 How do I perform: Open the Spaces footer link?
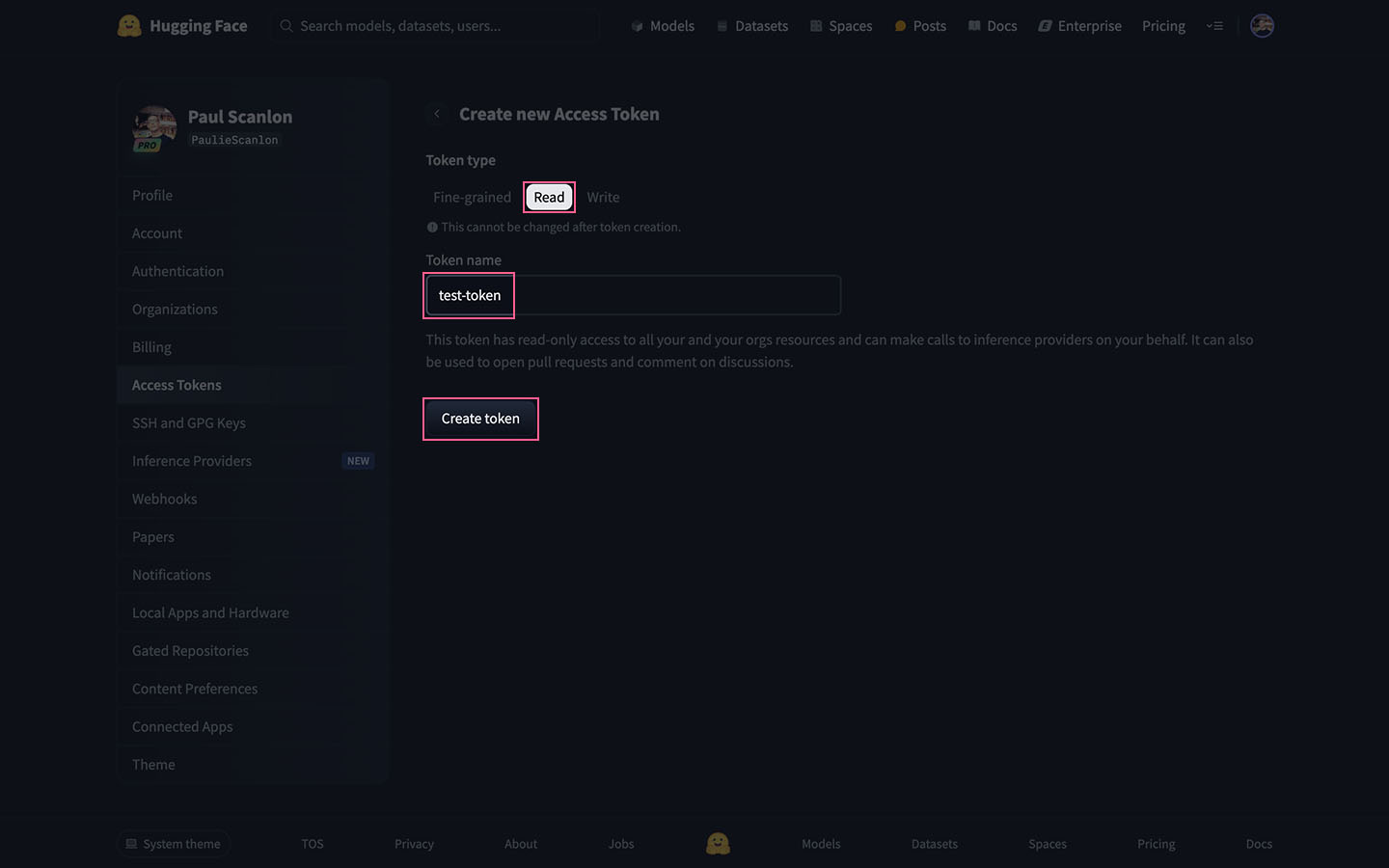click(1048, 844)
